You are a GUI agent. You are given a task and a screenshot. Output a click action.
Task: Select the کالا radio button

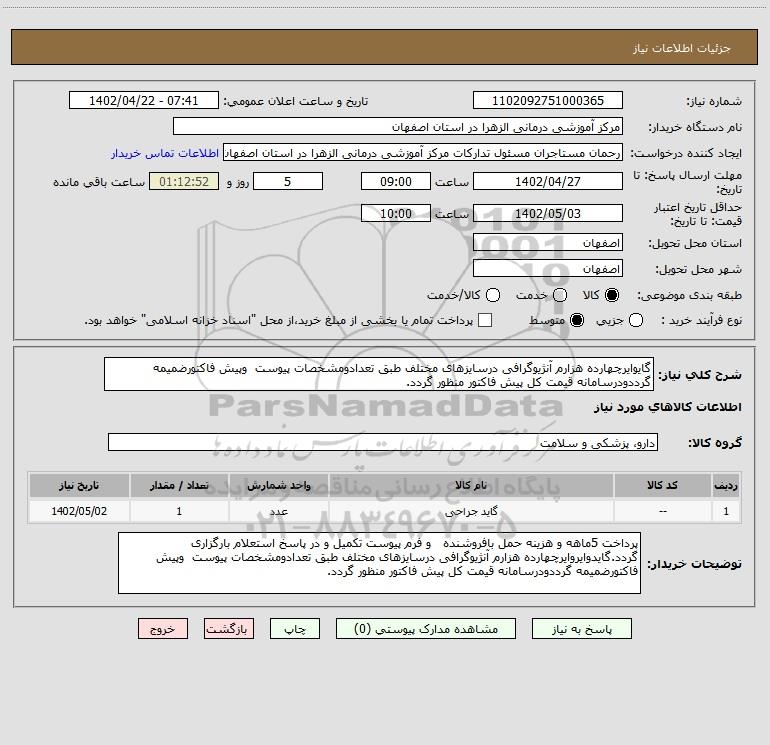click(612, 295)
